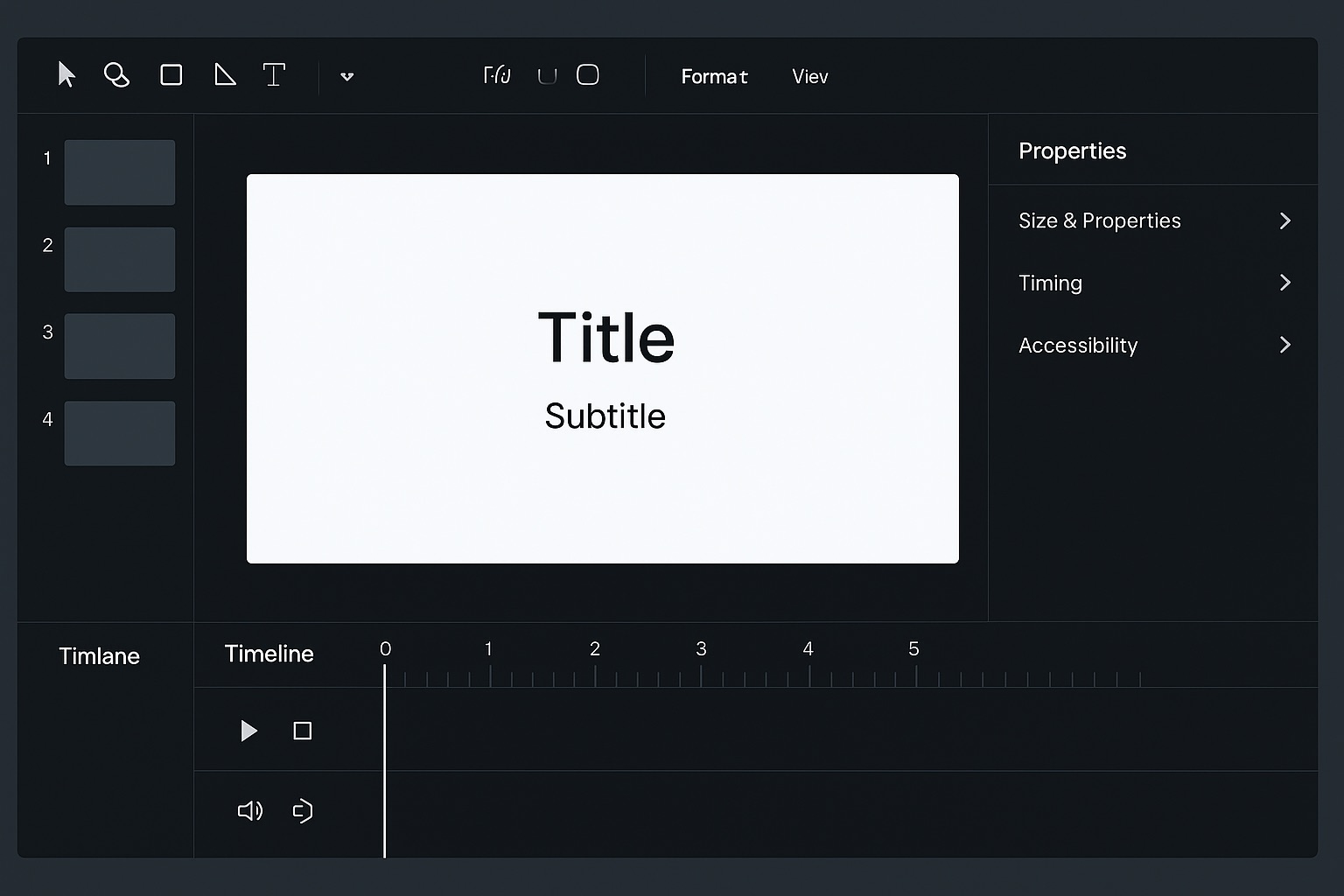
Task: Click the U-shaped toolbar icon
Action: [x=547, y=77]
